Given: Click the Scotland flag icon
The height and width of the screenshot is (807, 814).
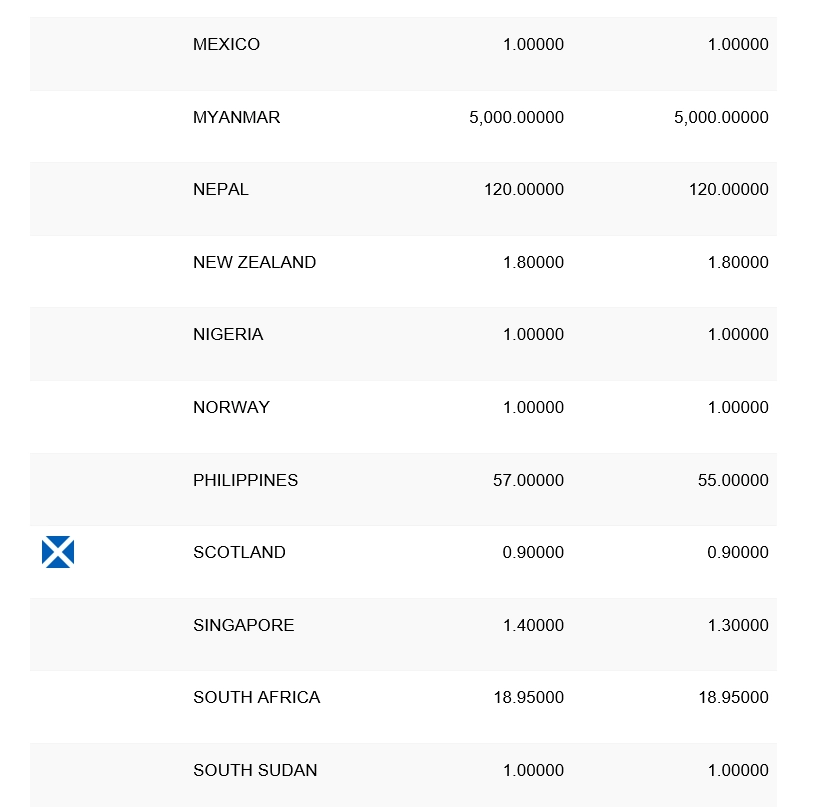Looking at the screenshot, I should coord(58,552).
